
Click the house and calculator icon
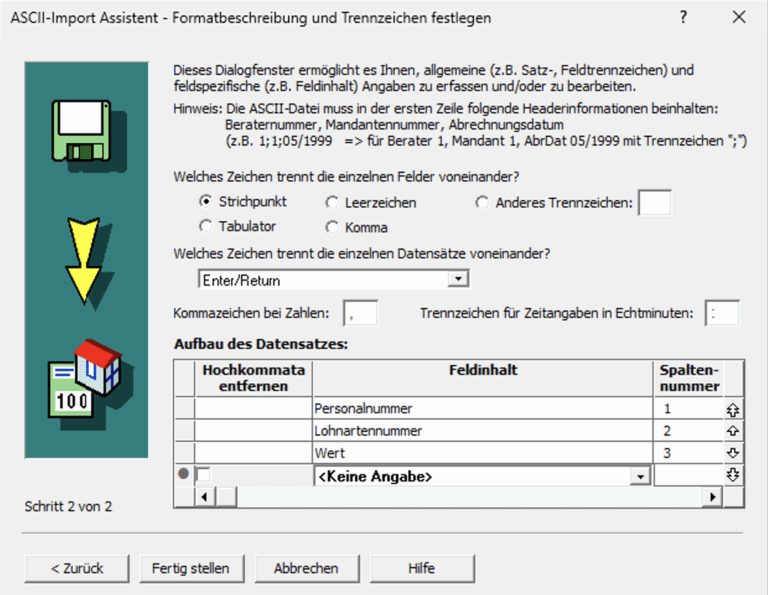click(x=85, y=378)
